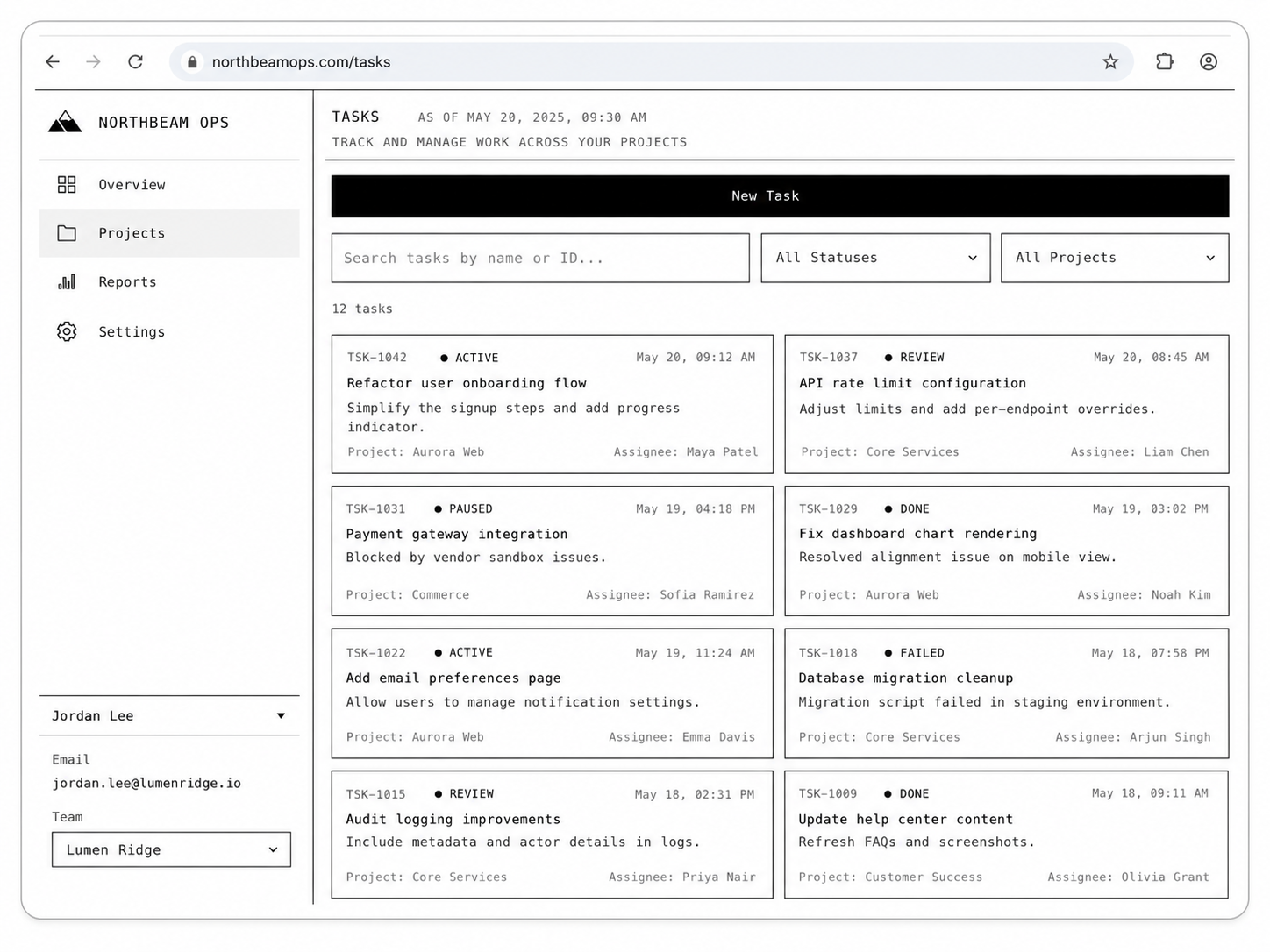1270x952 pixels.
Task: Click the Search tasks input field
Action: [x=540, y=258]
